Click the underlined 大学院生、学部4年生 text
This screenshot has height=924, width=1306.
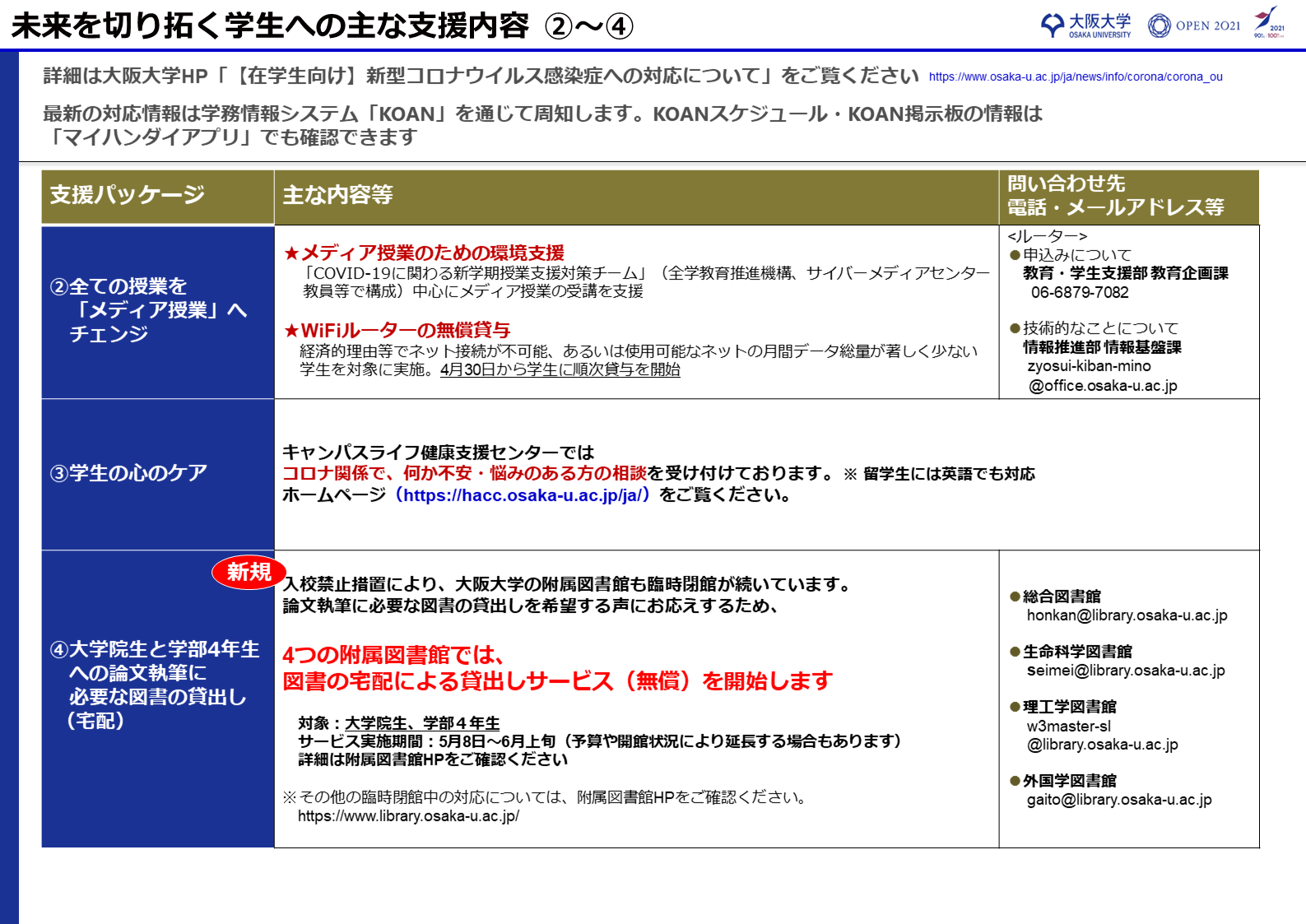coord(421,723)
